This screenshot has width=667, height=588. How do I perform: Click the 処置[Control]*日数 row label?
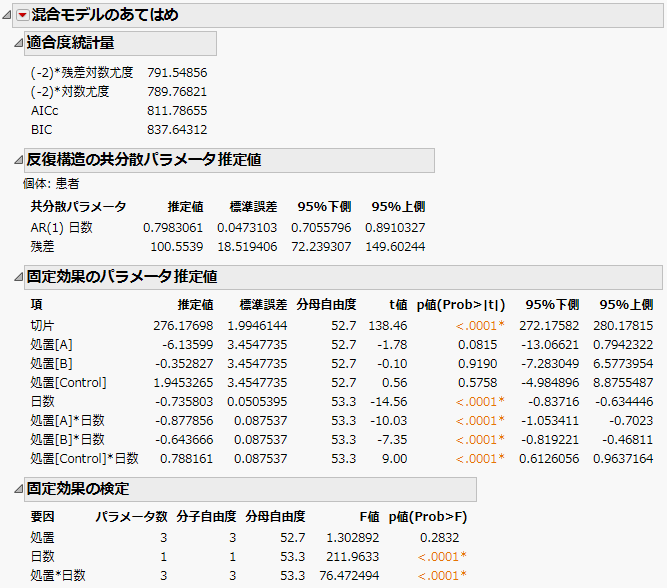pyautogui.click(x=84, y=459)
